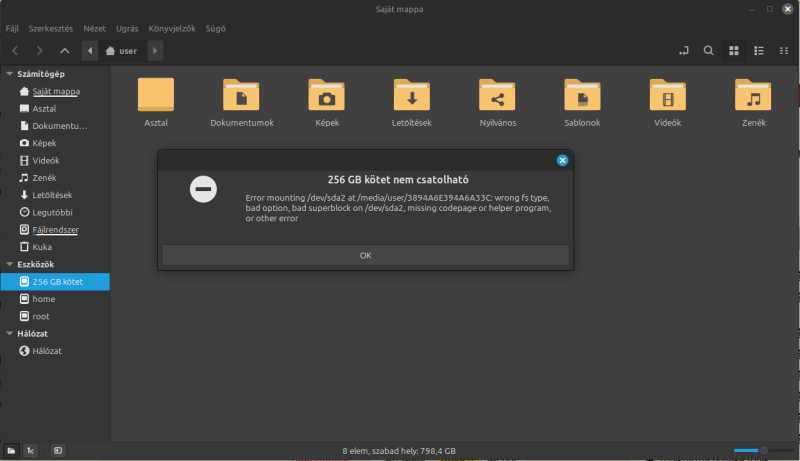Switch to icon grid view
The width and height of the screenshot is (800, 461).
pyautogui.click(x=734, y=50)
